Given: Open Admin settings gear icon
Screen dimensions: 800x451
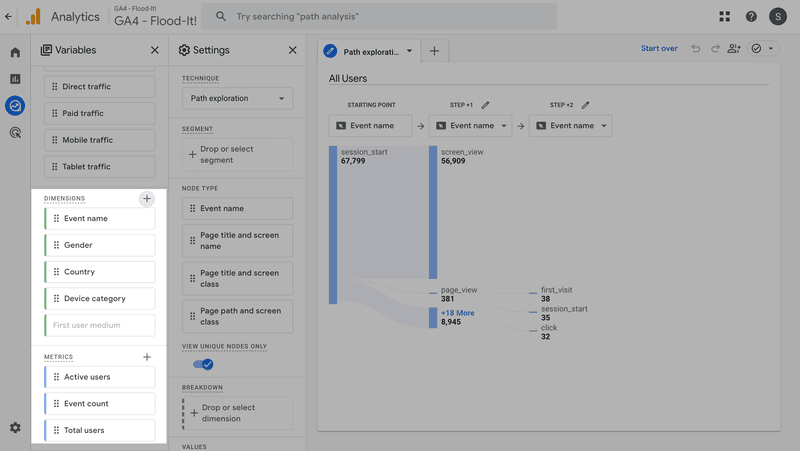Looking at the screenshot, I should coord(15,428).
